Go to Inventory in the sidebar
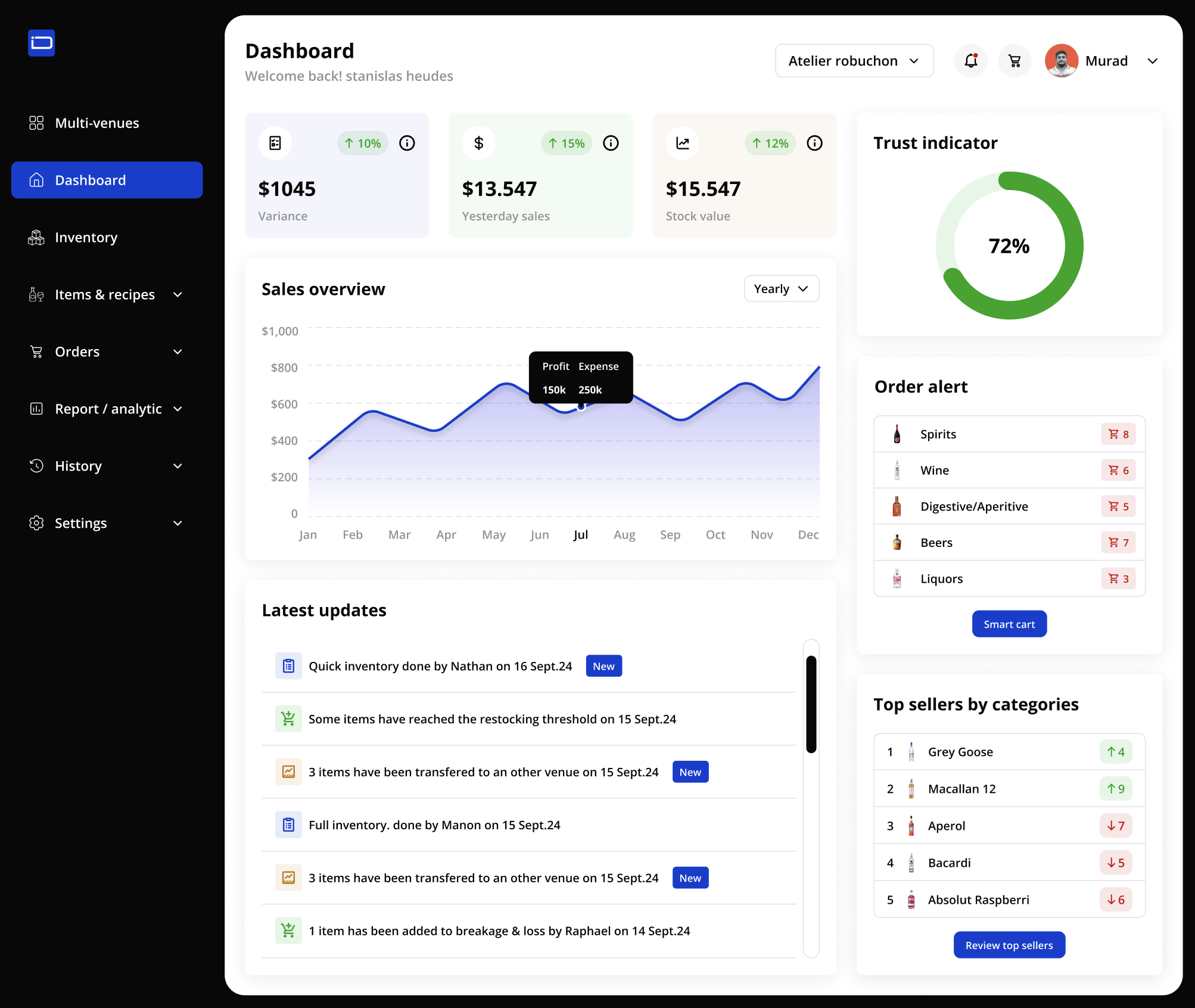Screen dimensions: 1195x1008 (86, 238)
